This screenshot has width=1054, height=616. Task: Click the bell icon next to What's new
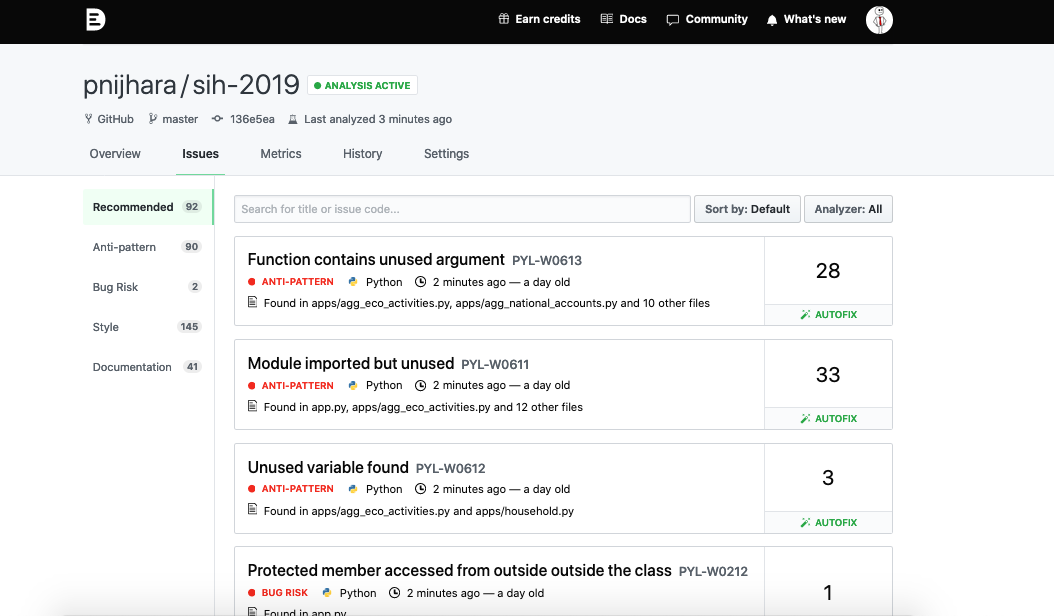coord(770,18)
